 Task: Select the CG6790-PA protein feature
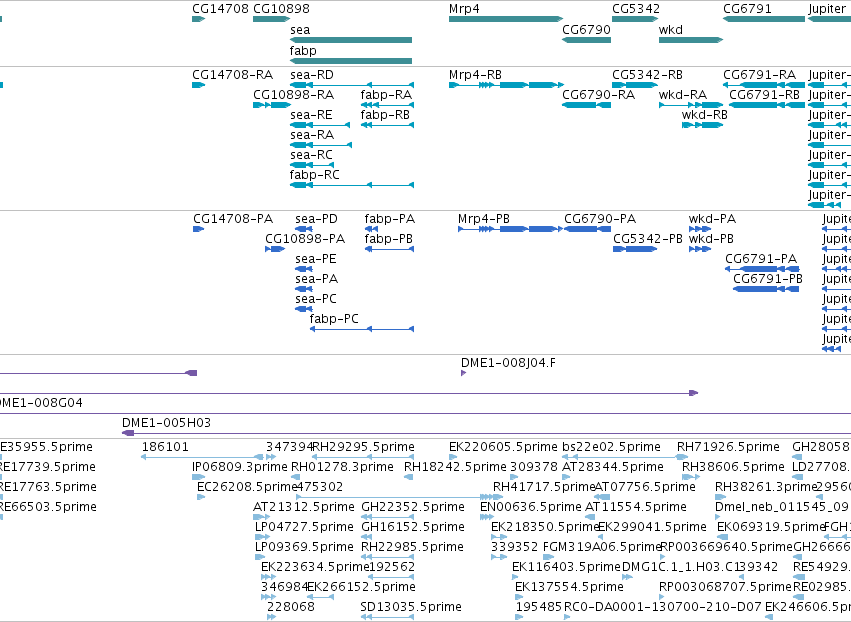click(x=588, y=229)
